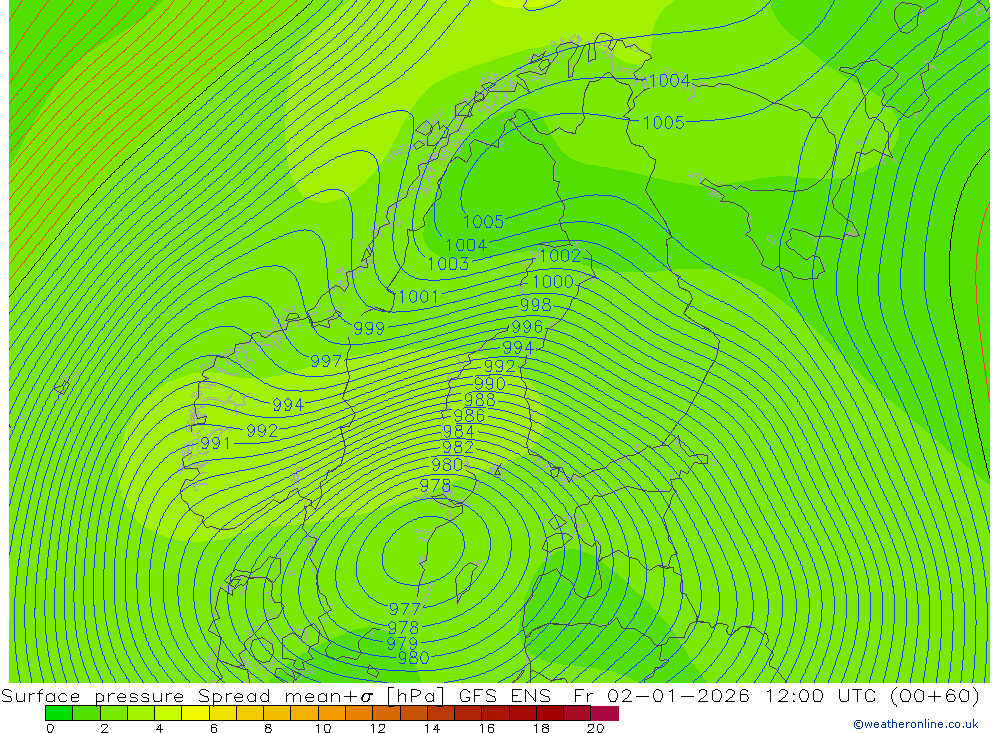Screen dimensions: 1000x733
Task: Click the 988 isobar label
Action: click(x=480, y=400)
